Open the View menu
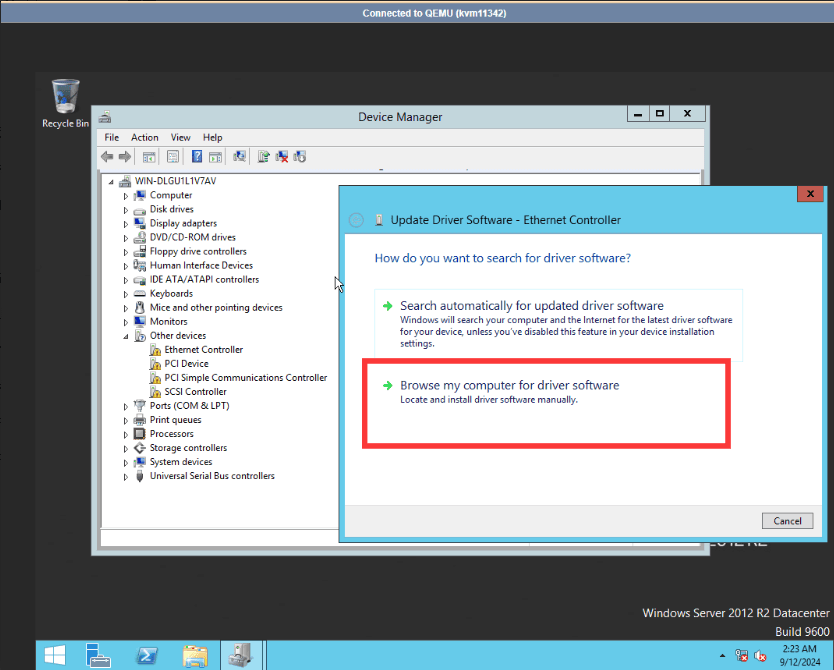The image size is (834, 670). pos(180,137)
